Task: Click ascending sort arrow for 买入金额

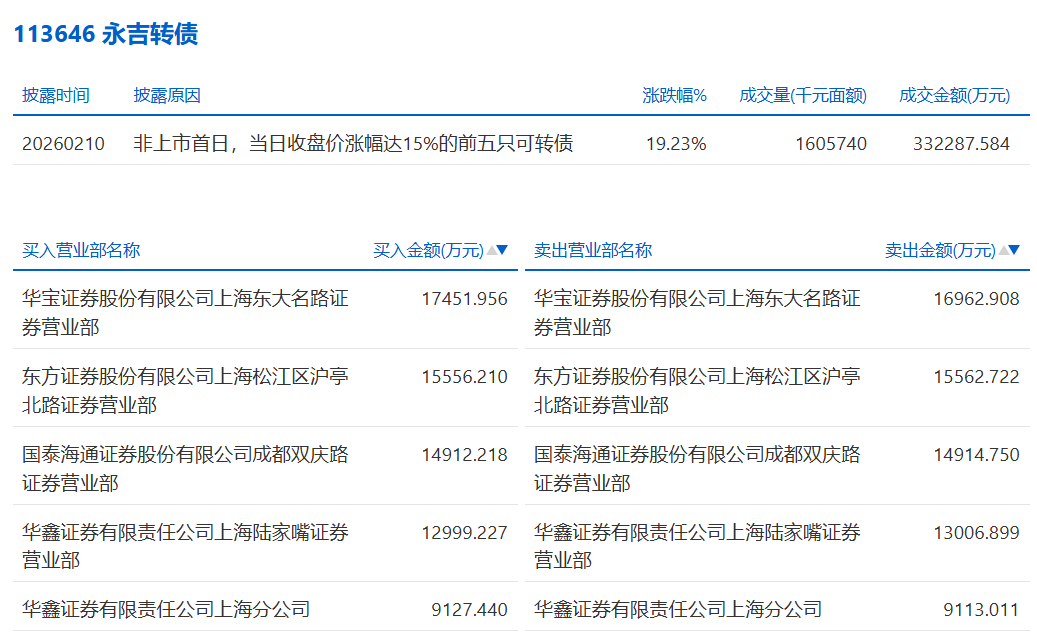Action: [x=491, y=250]
